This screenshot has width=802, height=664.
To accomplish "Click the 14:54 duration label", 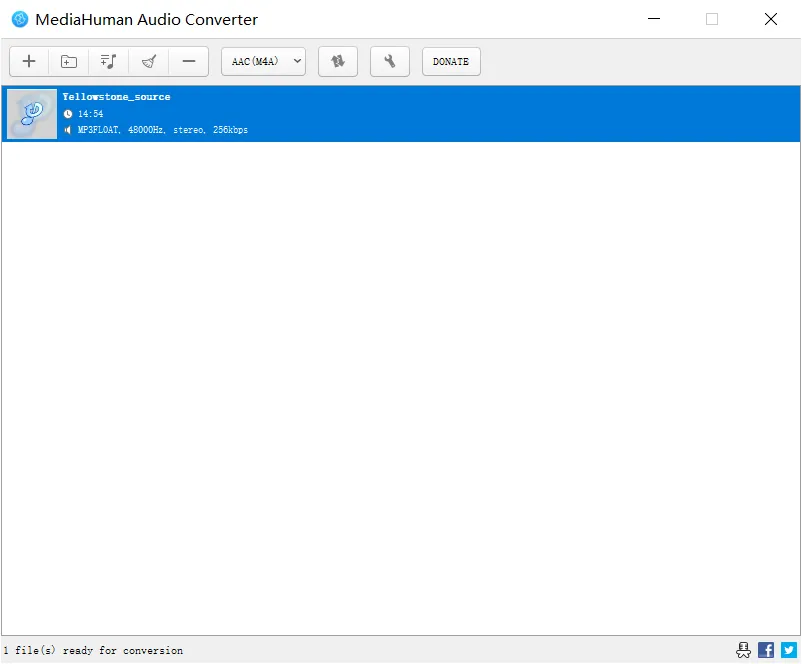I will [x=90, y=114].
